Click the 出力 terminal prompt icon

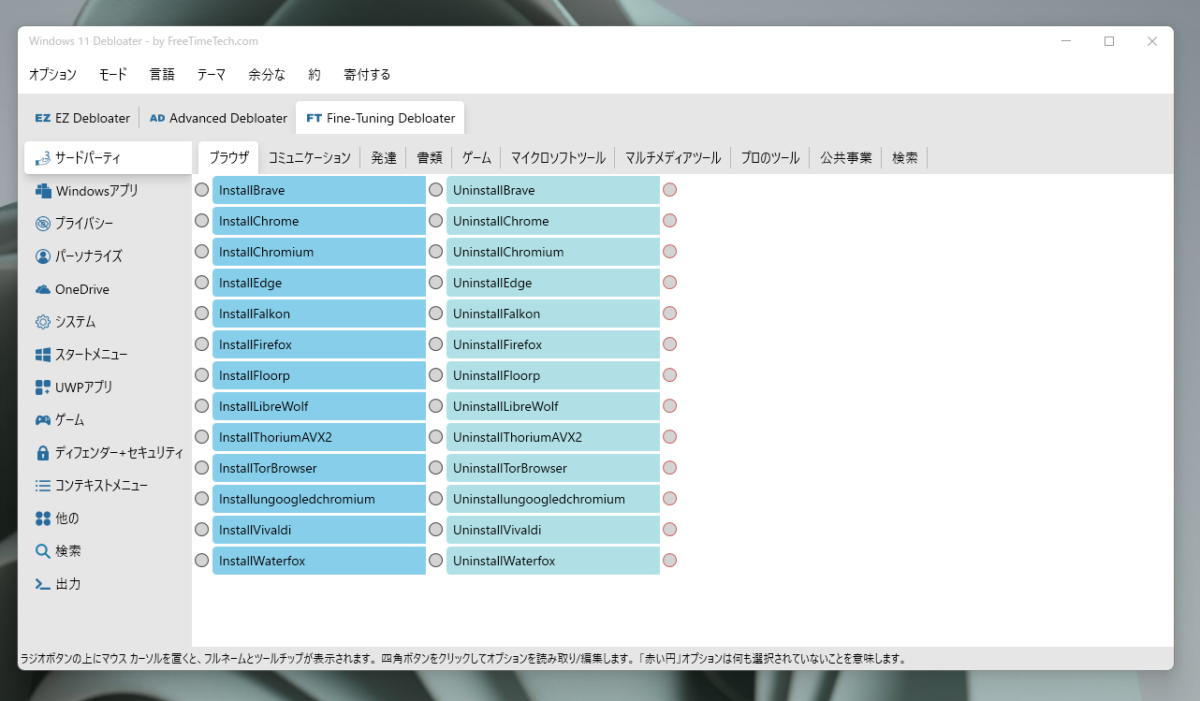tap(42, 584)
